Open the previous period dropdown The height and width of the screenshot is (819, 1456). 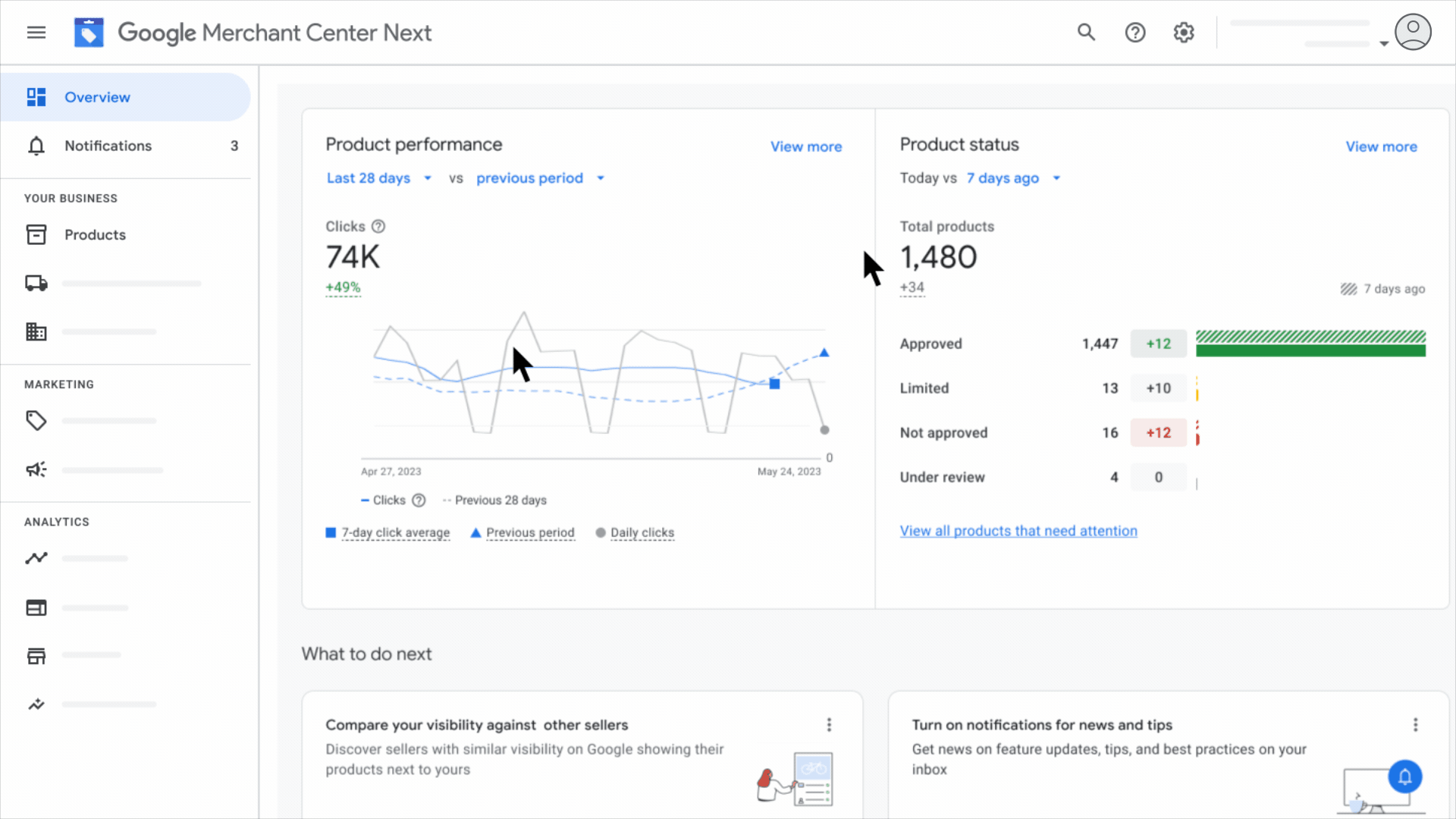(x=541, y=178)
